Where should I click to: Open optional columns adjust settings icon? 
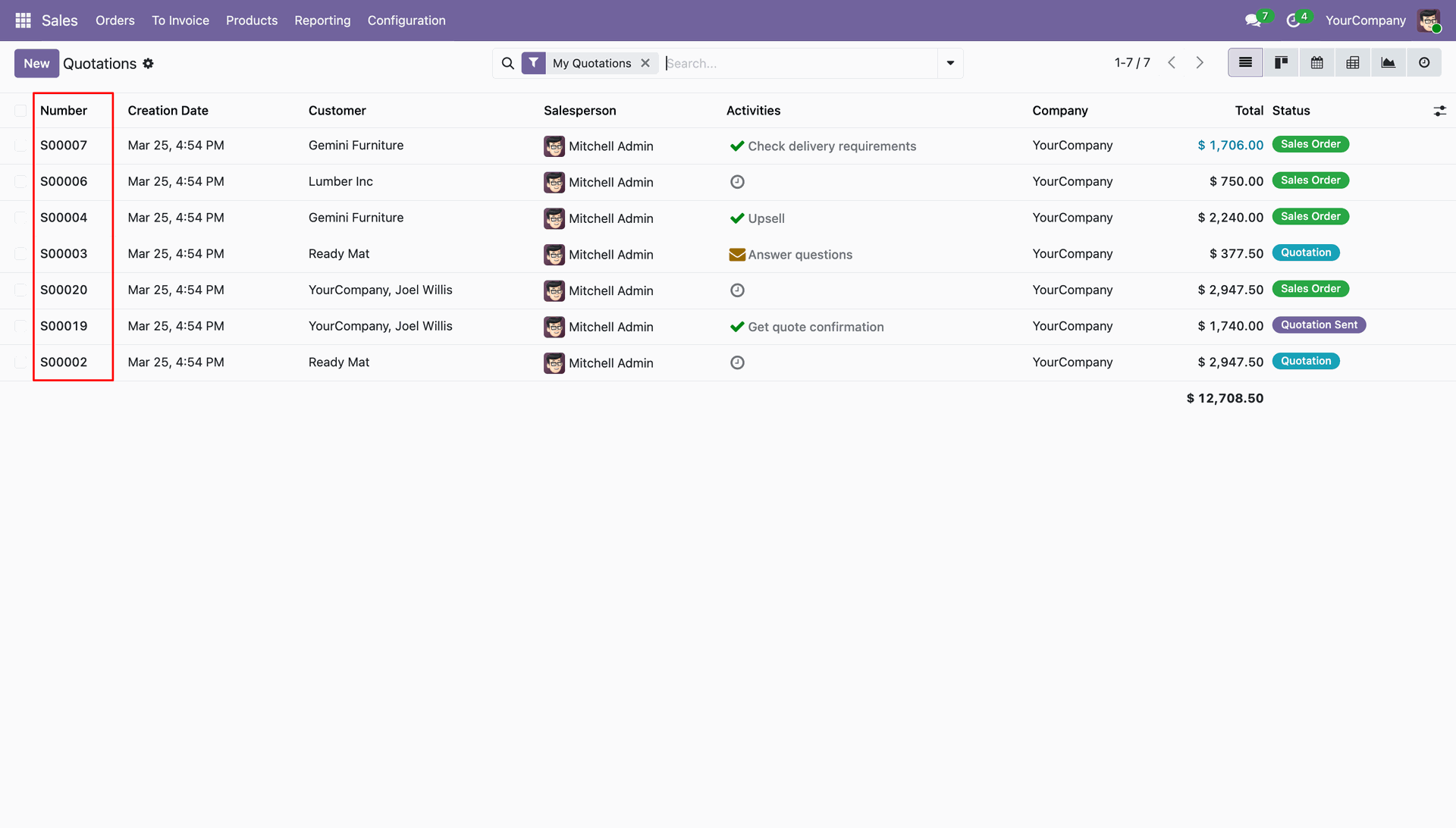click(1439, 111)
